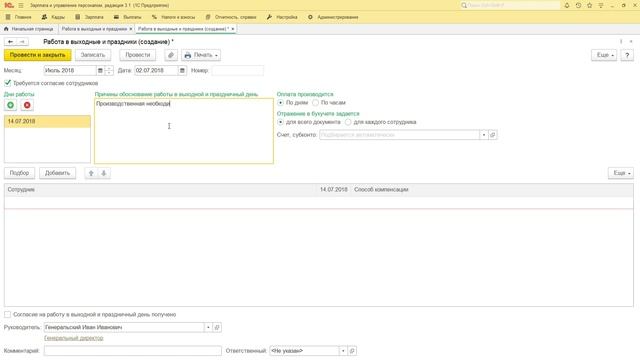Open the 1C main menu hamburger icon
640x360 pixels.
[x=21, y=5]
